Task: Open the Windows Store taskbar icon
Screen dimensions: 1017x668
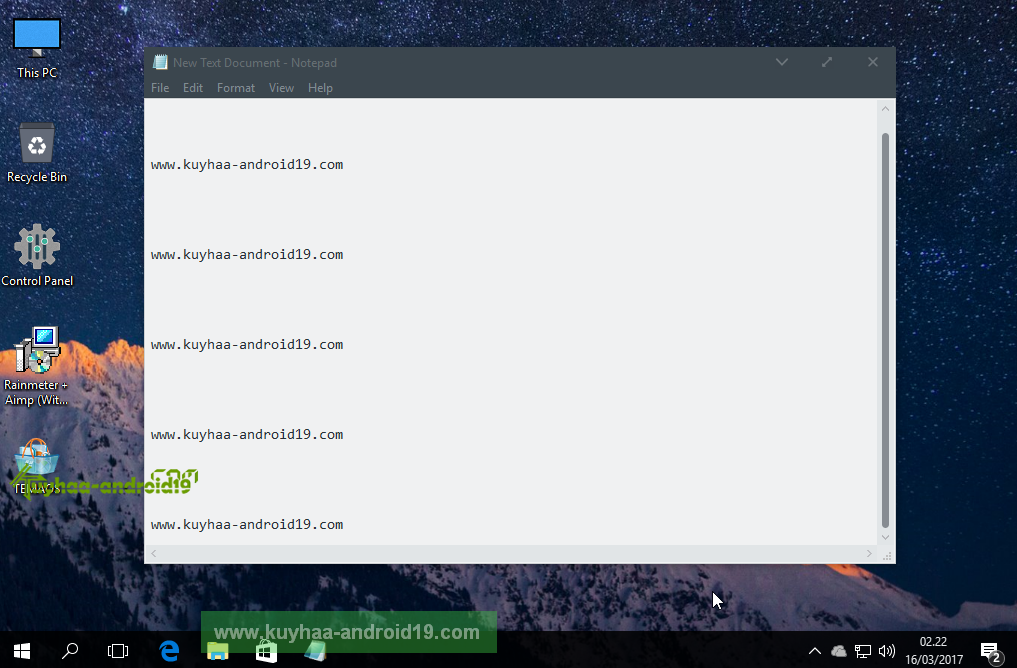Action: [267, 650]
